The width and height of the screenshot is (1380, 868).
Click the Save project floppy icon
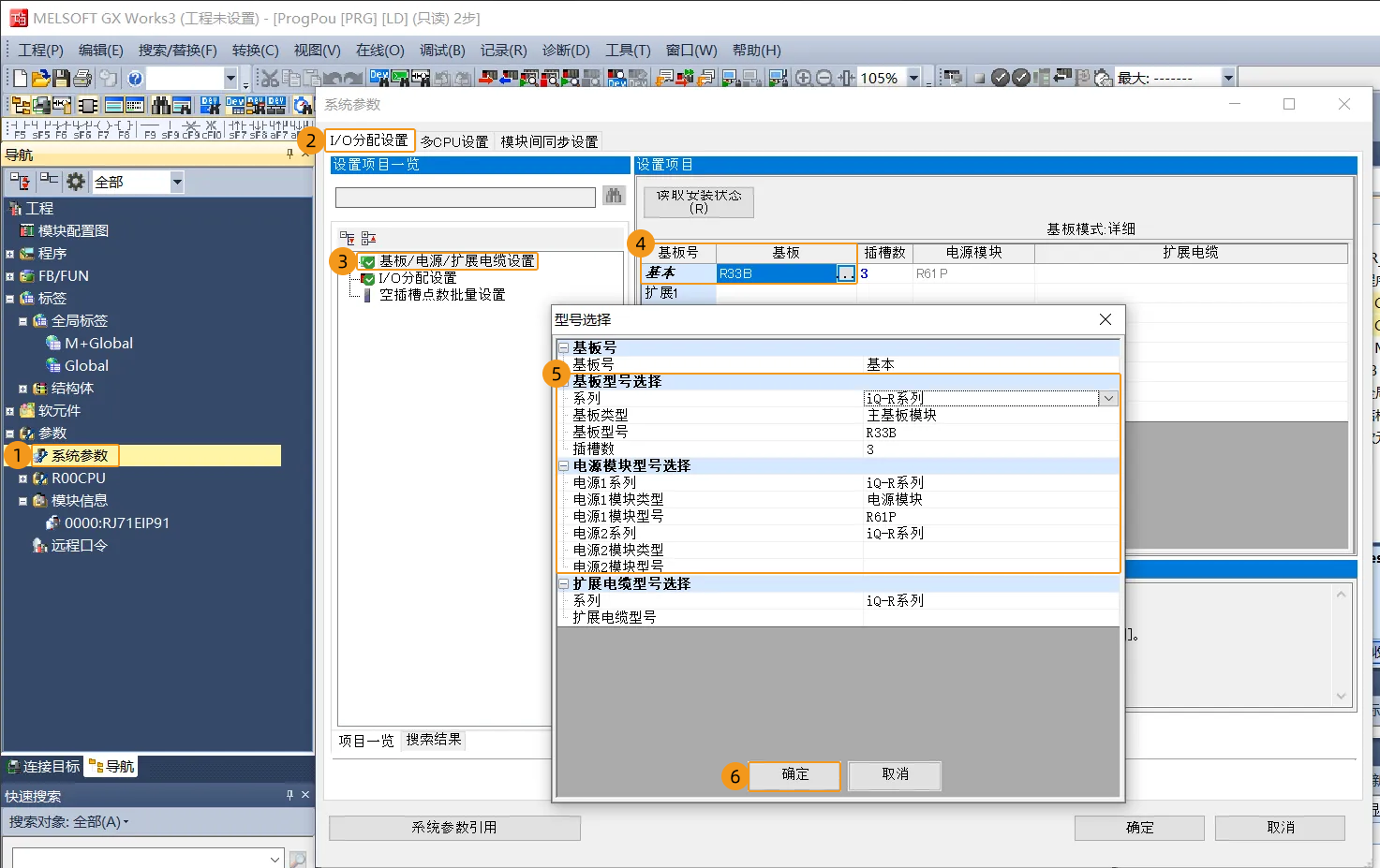[61, 78]
